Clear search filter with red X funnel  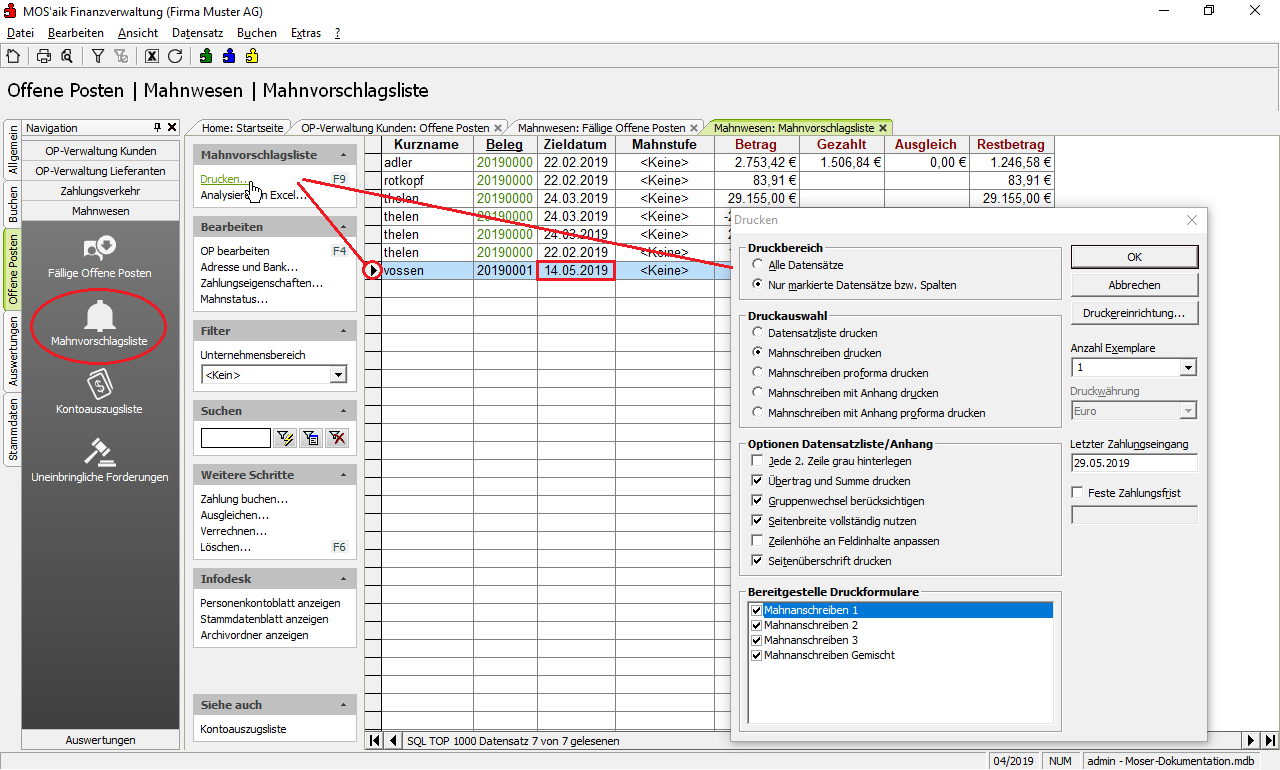pyautogui.click(x=337, y=438)
